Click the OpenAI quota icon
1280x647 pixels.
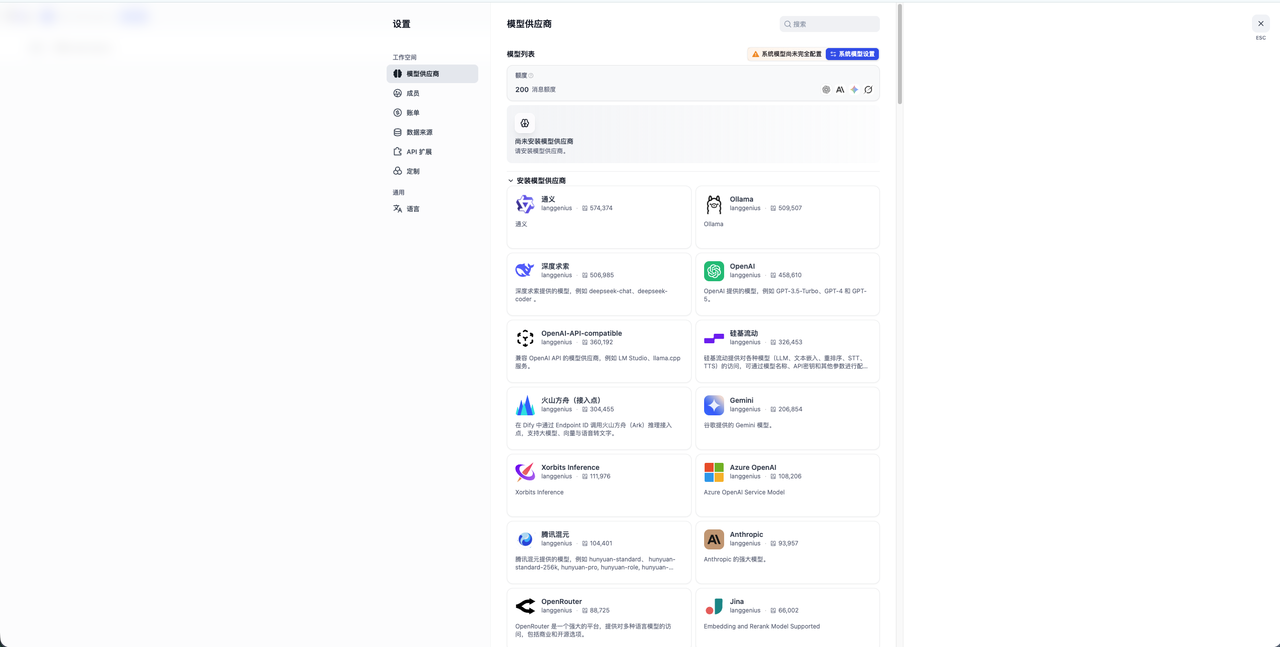pyautogui.click(x=826, y=90)
